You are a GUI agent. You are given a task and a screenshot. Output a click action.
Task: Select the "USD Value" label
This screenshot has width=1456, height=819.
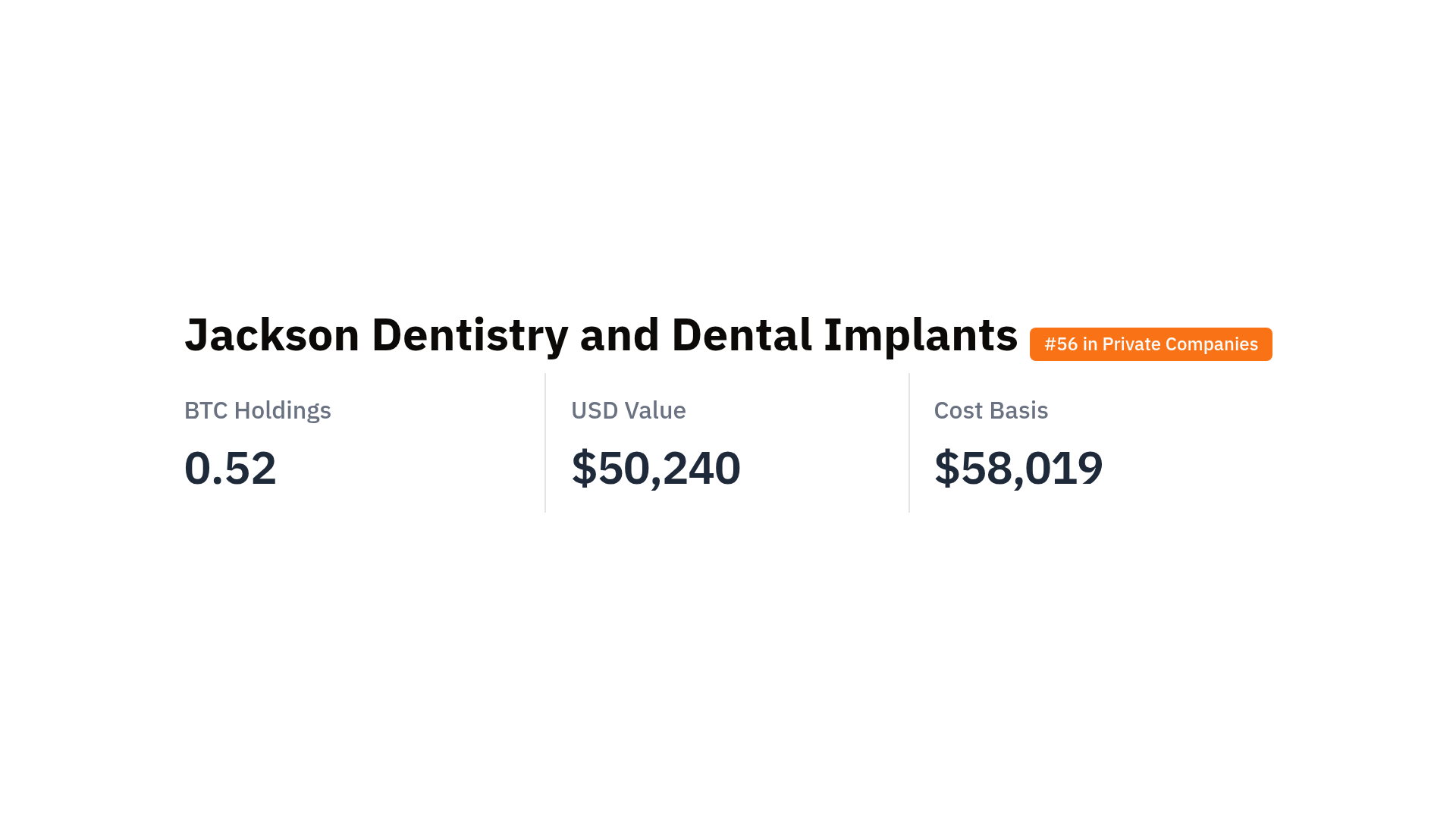coord(628,410)
